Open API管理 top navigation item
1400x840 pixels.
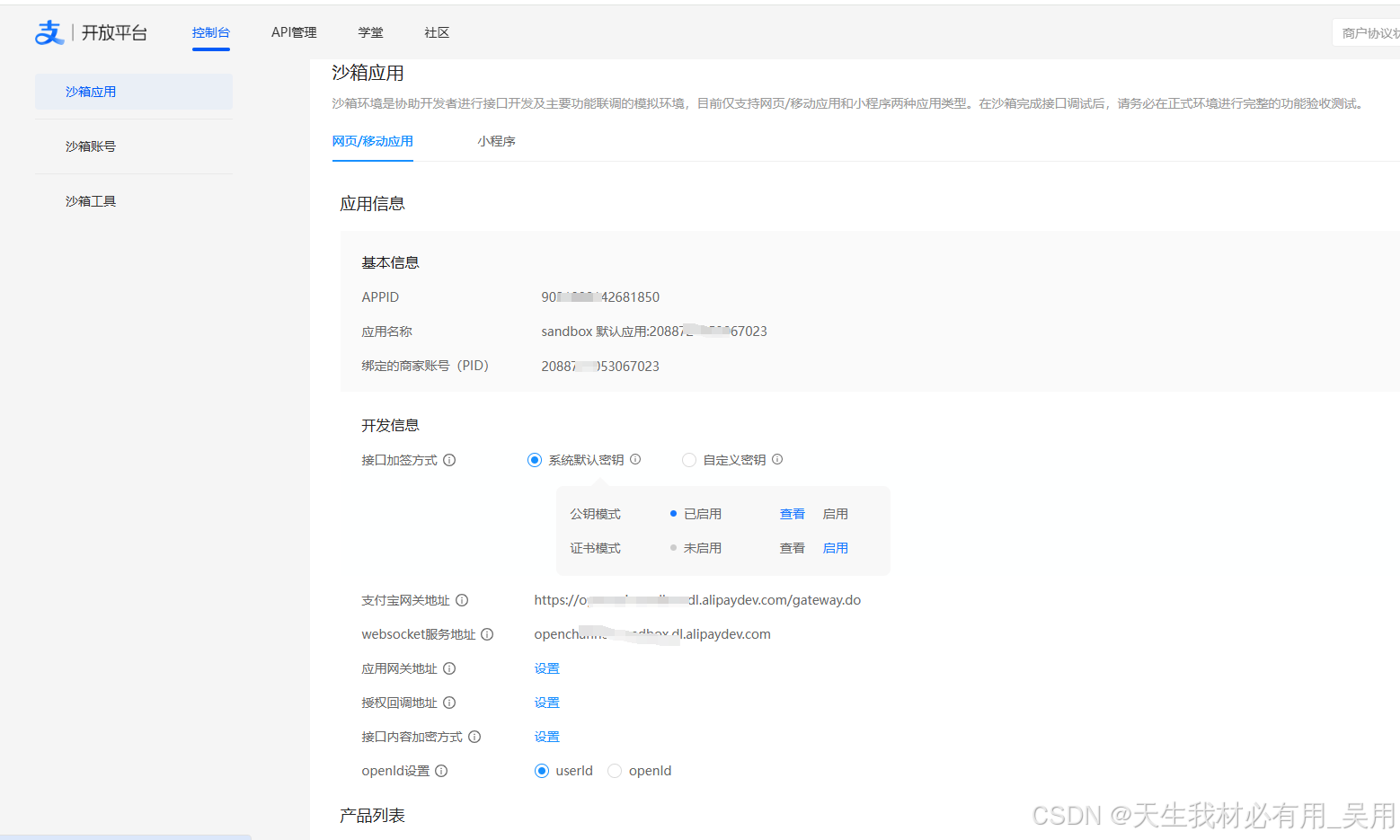(294, 32)
